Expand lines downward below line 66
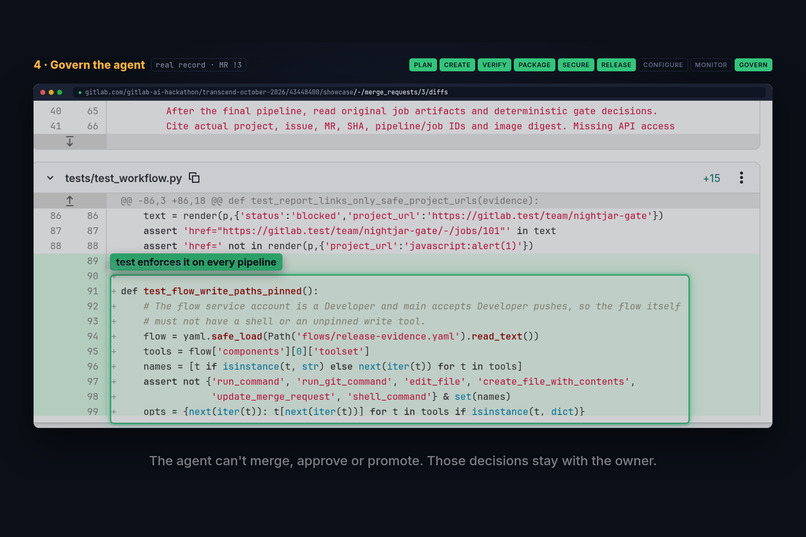 [69, 141]
